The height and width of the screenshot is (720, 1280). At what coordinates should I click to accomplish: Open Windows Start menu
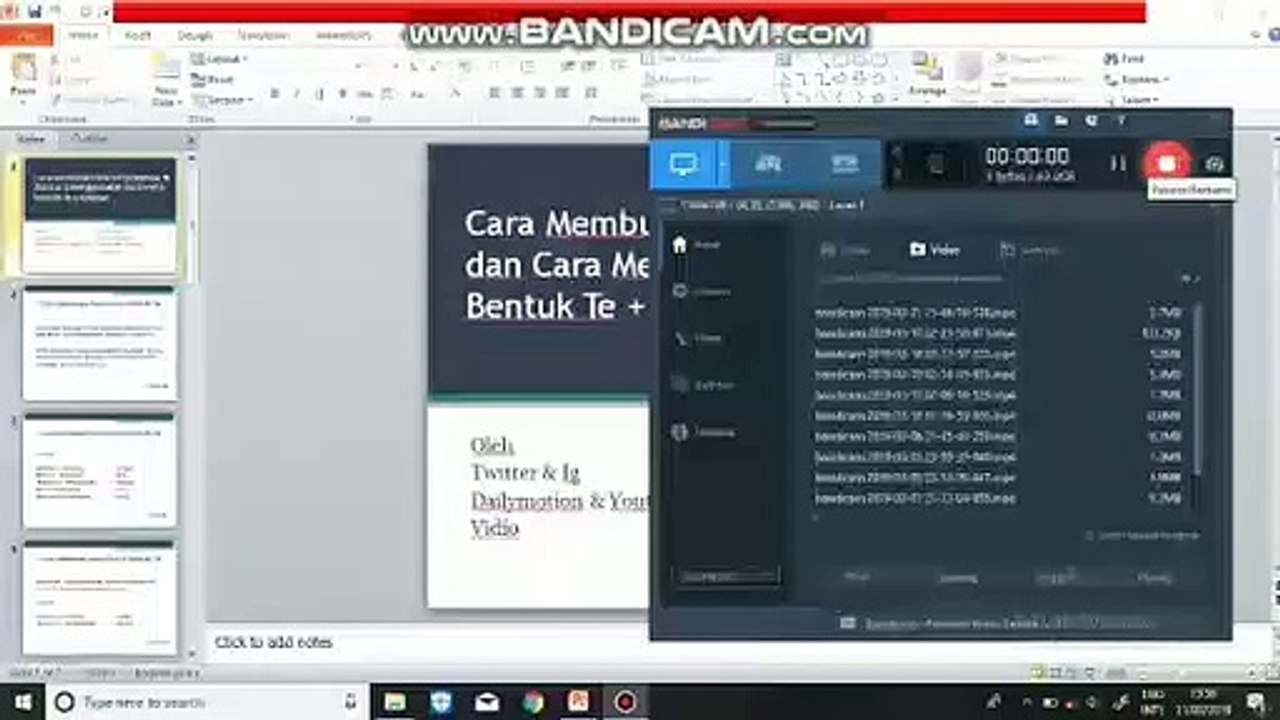pyautogui.click(x=22, y=702)
